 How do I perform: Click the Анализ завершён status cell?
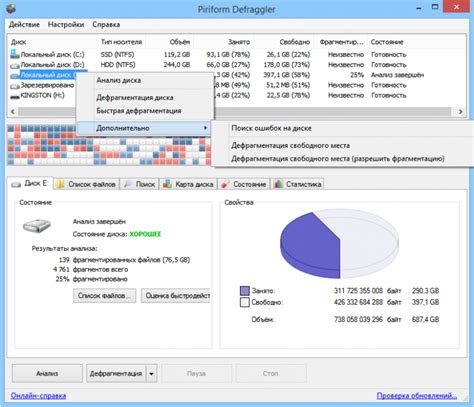(x=397, y=75)
